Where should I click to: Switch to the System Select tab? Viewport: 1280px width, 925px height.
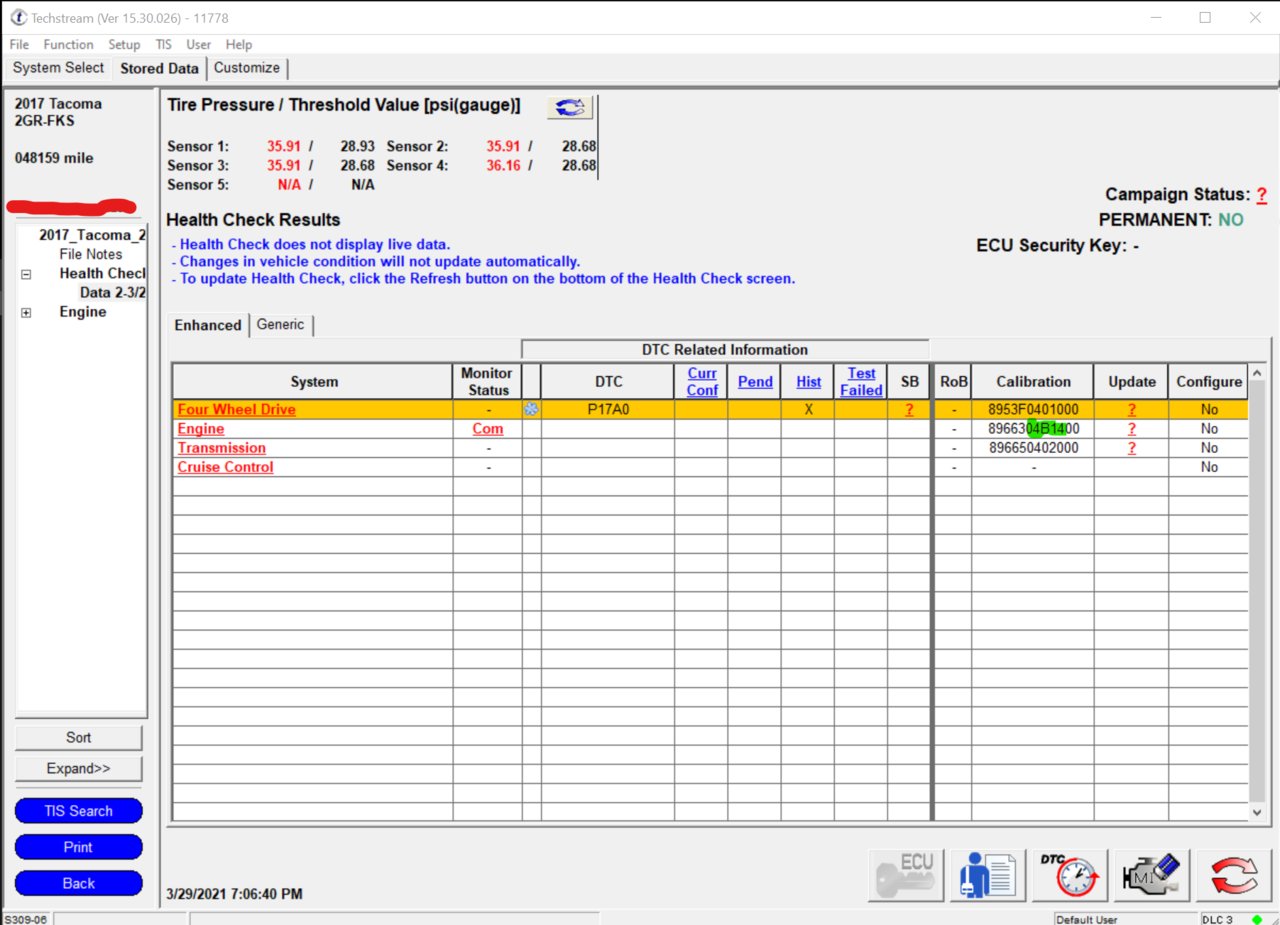pos(58,68)
